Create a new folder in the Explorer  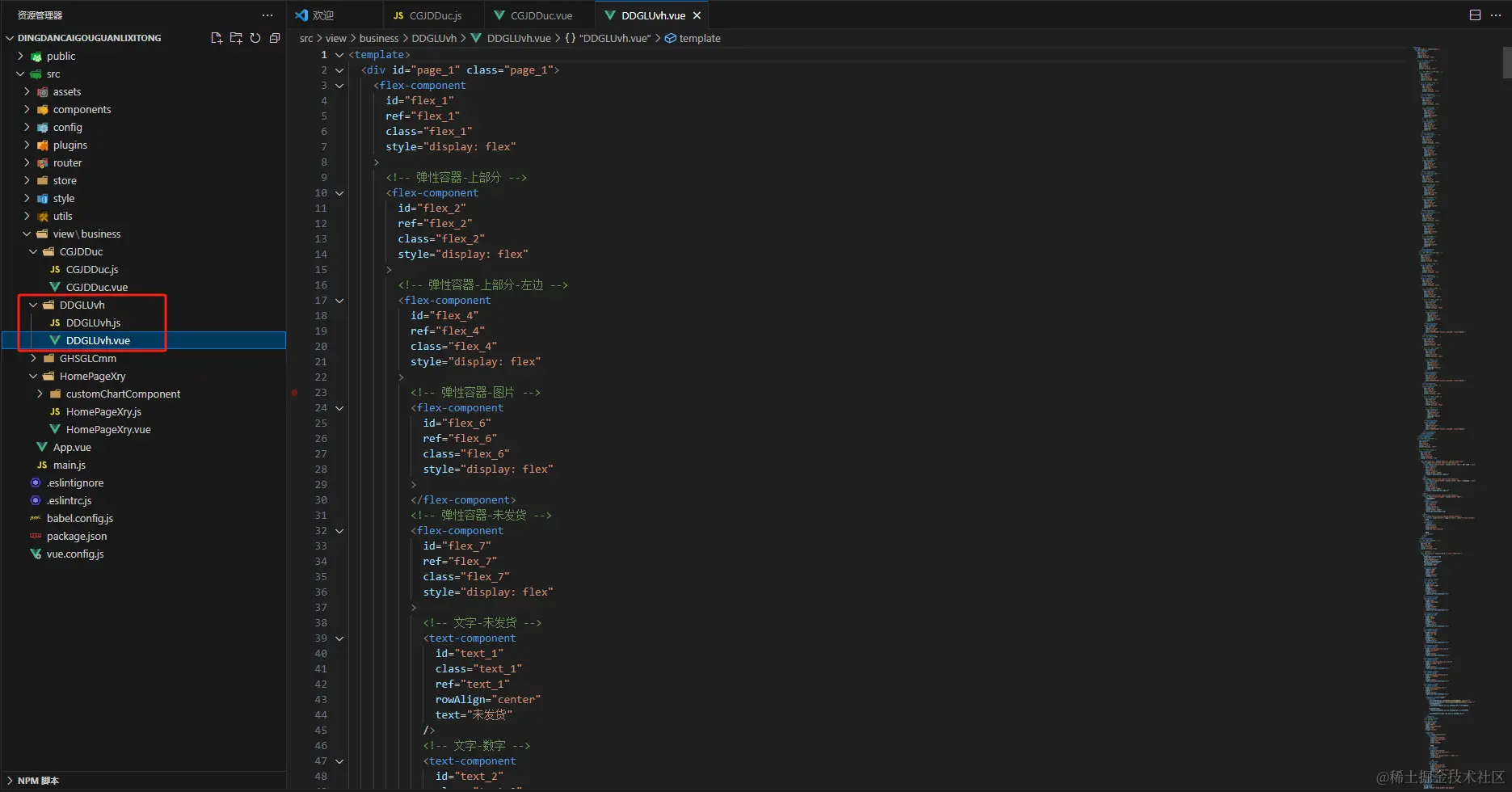click(x=236, y=38)
